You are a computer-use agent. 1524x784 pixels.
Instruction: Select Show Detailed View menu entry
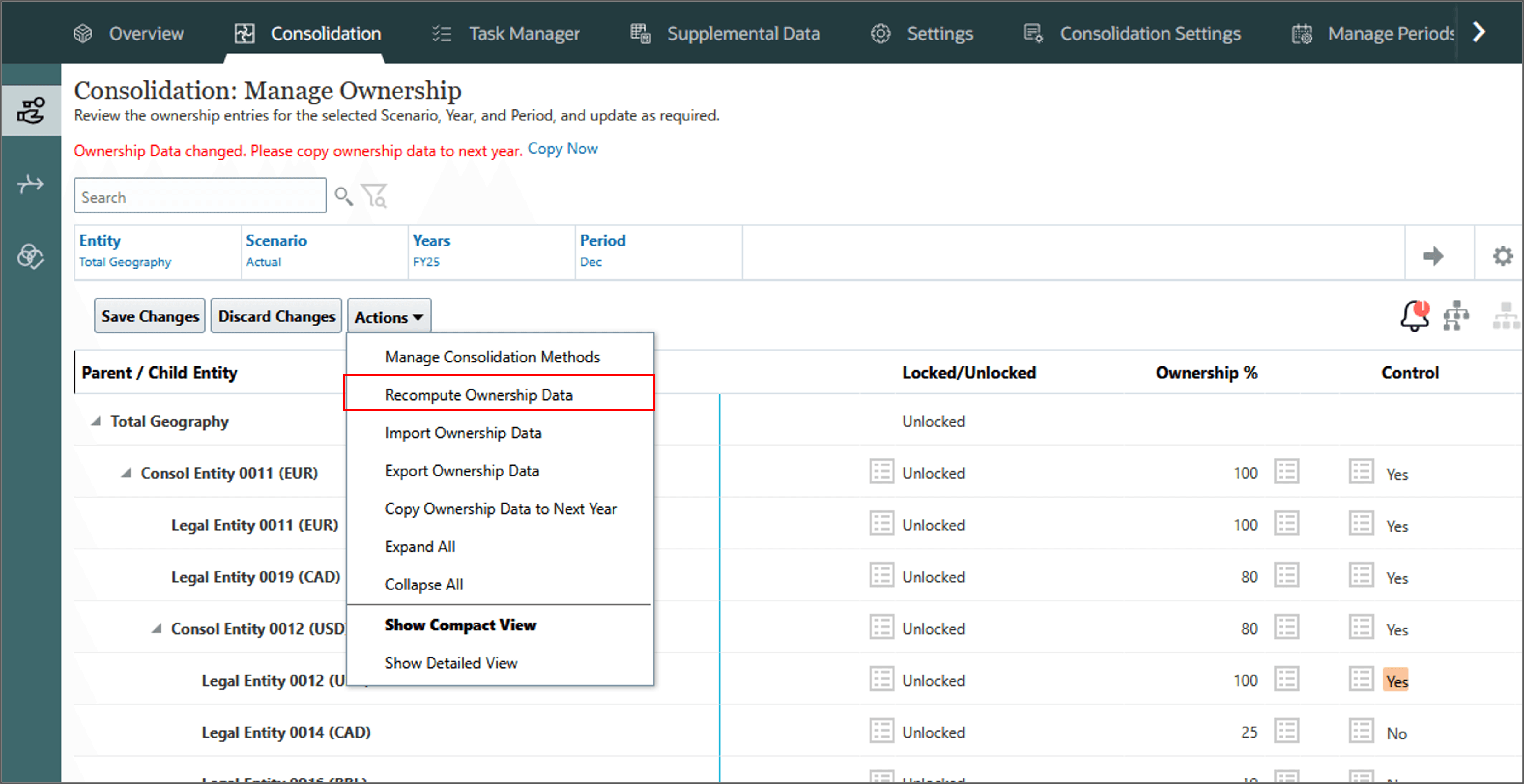(451, 663)
